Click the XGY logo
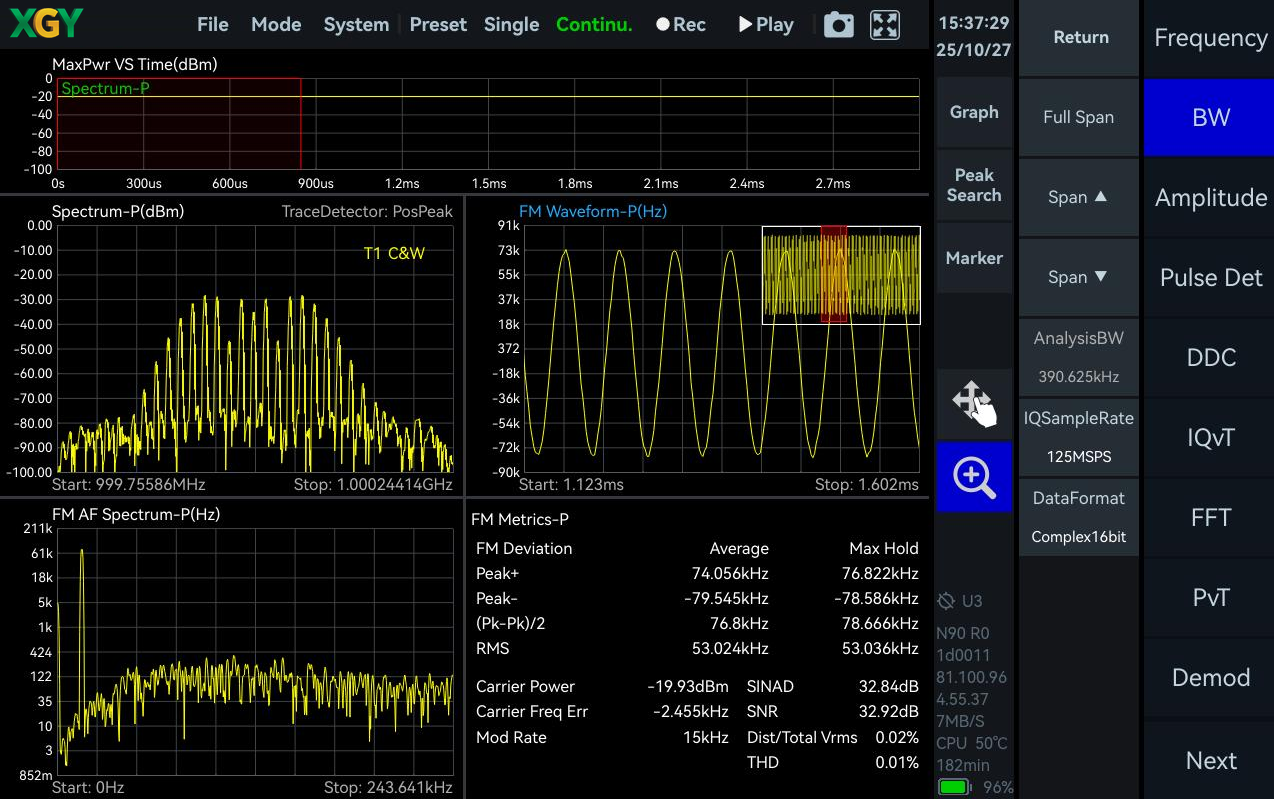This screenshot has height=799, width=1274. coord(46,23)
